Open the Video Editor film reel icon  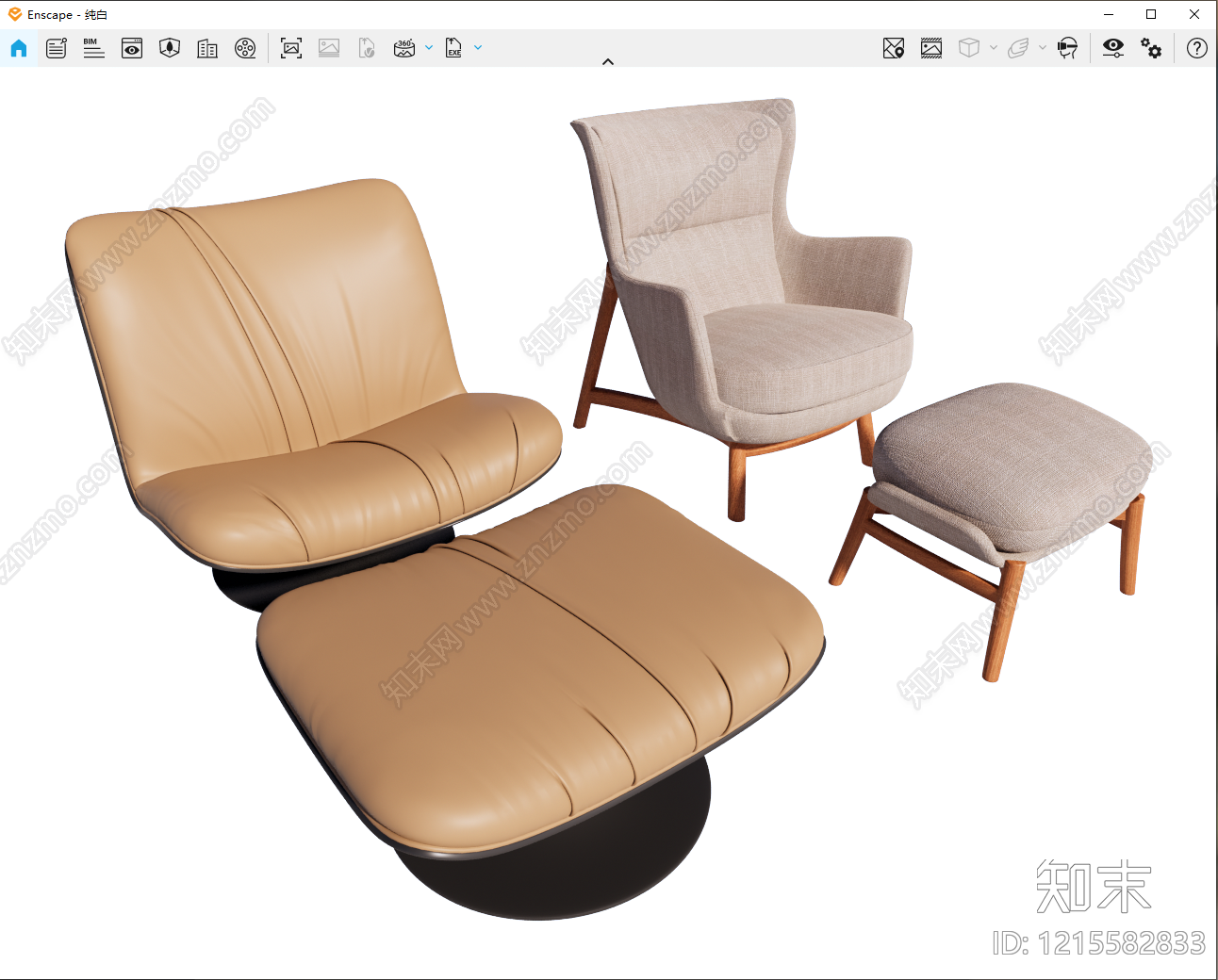(245, 48)
